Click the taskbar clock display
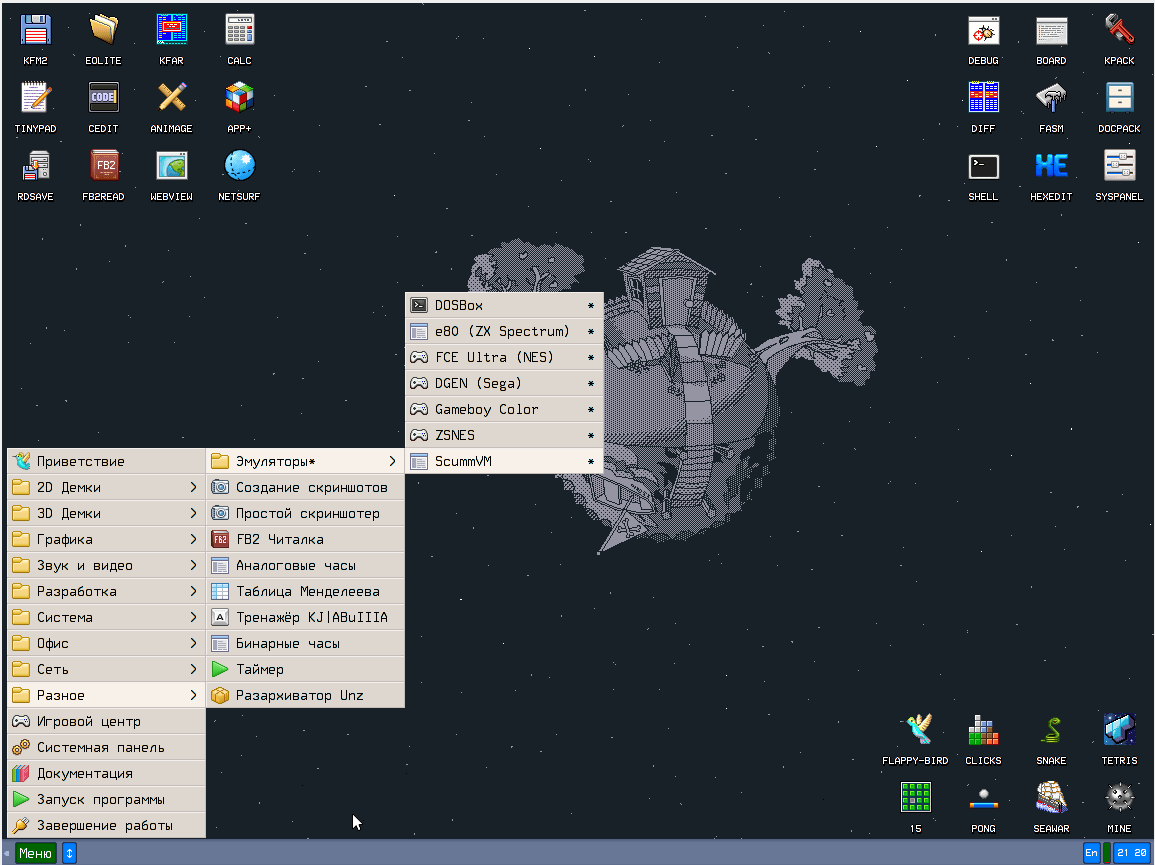The width and height of the screenshot is (1155, 865). coord(1132,853)
